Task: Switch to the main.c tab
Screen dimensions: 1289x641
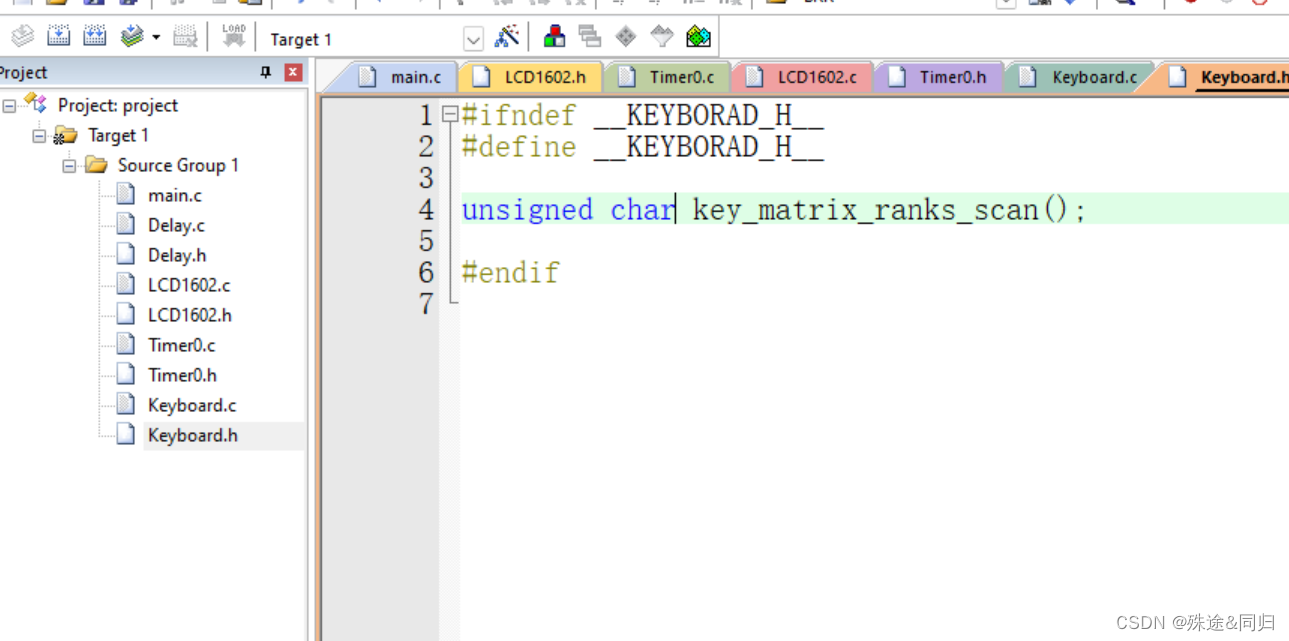Action: pyautogui.click(x=415, y=76)
